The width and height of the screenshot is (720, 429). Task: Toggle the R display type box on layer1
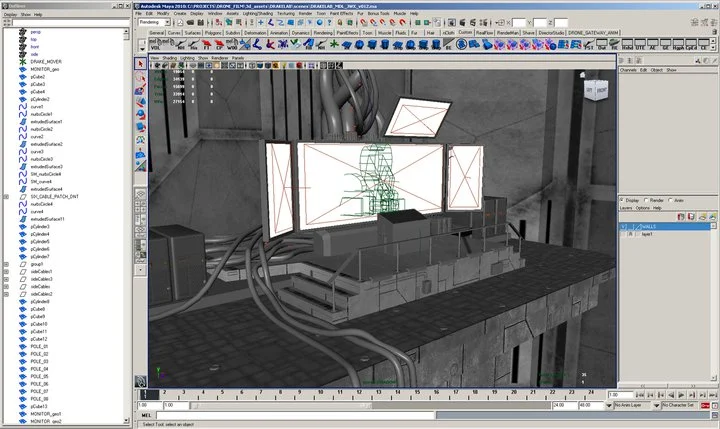(630, 234)
